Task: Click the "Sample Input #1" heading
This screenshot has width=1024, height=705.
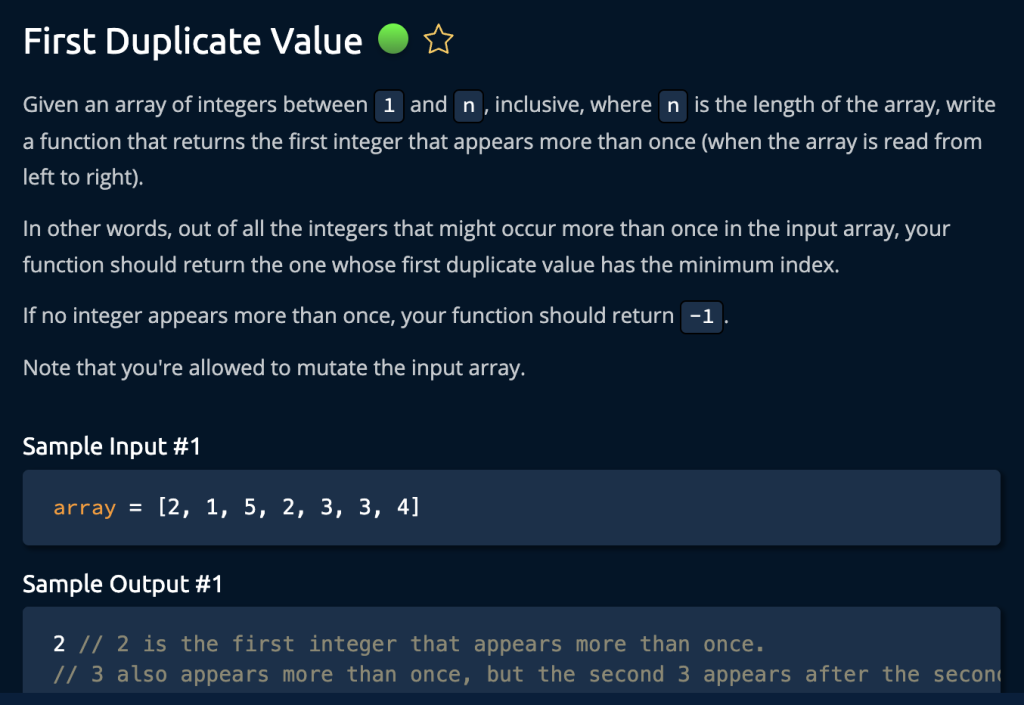Action: pos(111,446)
